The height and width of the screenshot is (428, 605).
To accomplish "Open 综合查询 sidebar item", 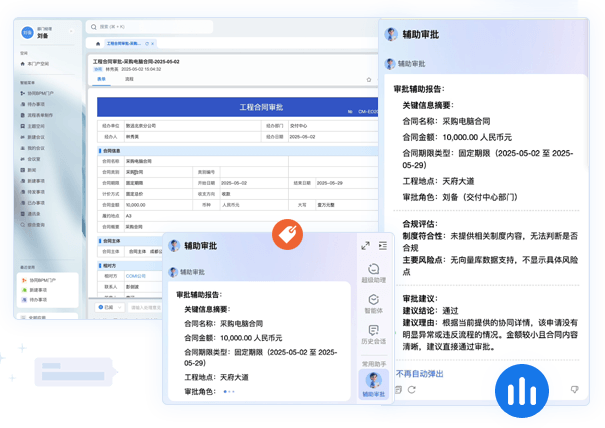I will click(33, 225).
